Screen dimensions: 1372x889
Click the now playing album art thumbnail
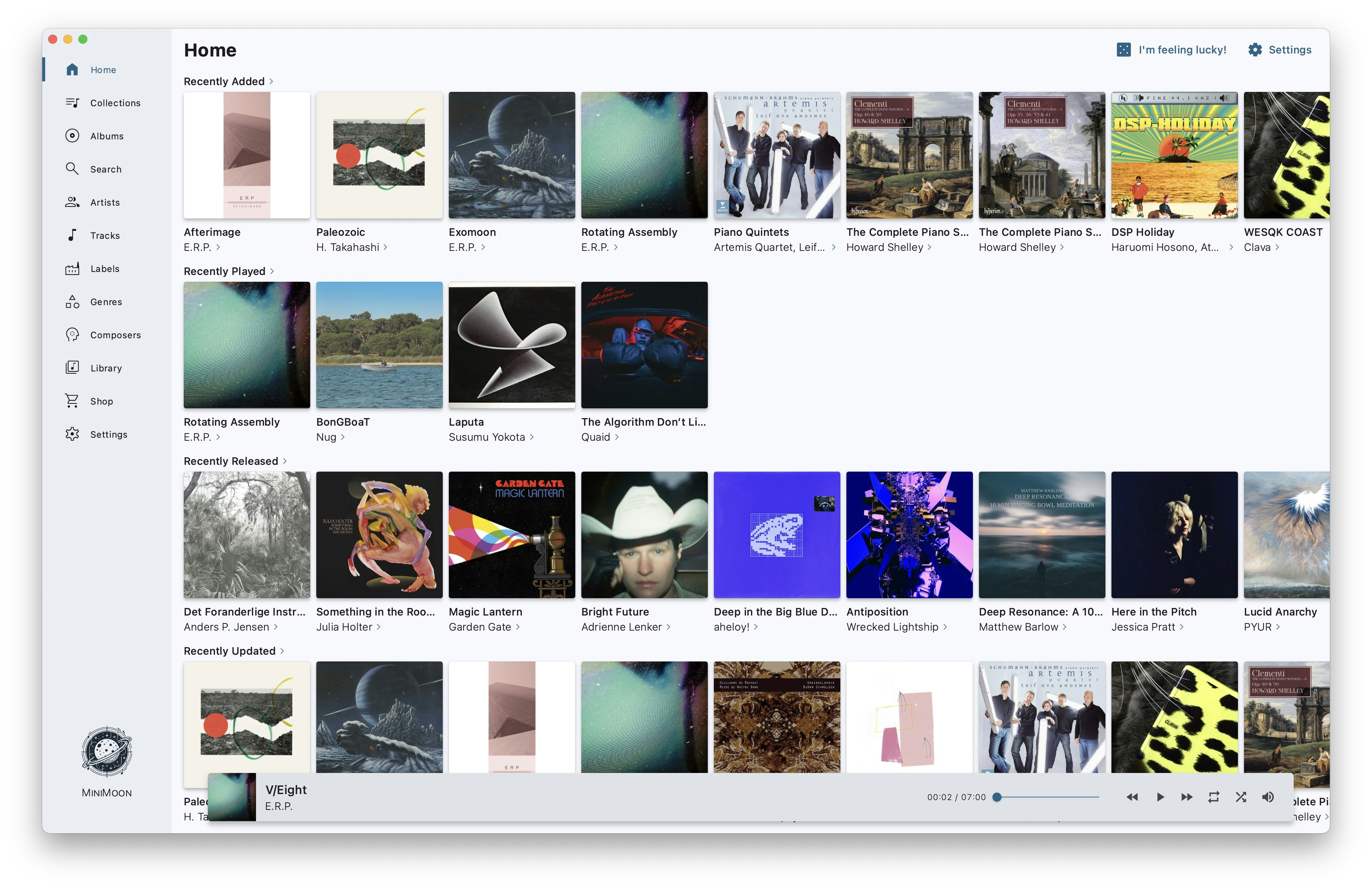[x=232, y=797]
